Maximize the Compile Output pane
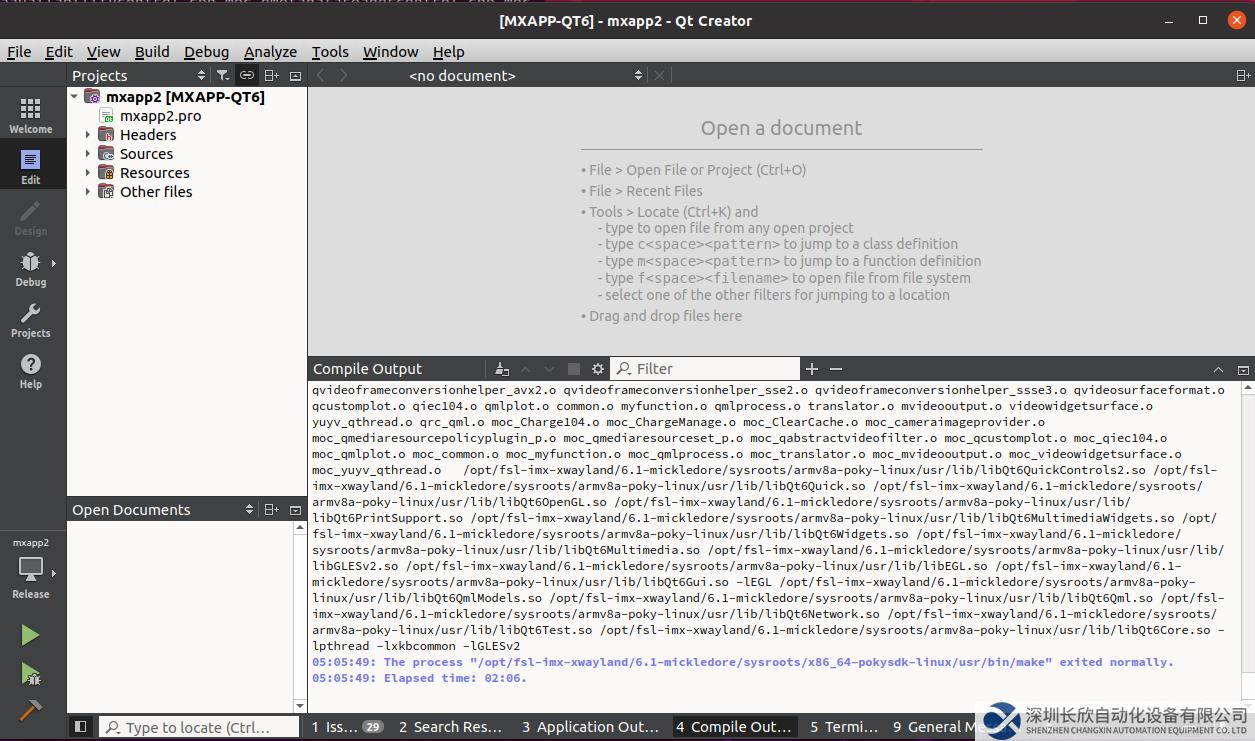Viewport: 1255px width, 741px height. 1218,369
